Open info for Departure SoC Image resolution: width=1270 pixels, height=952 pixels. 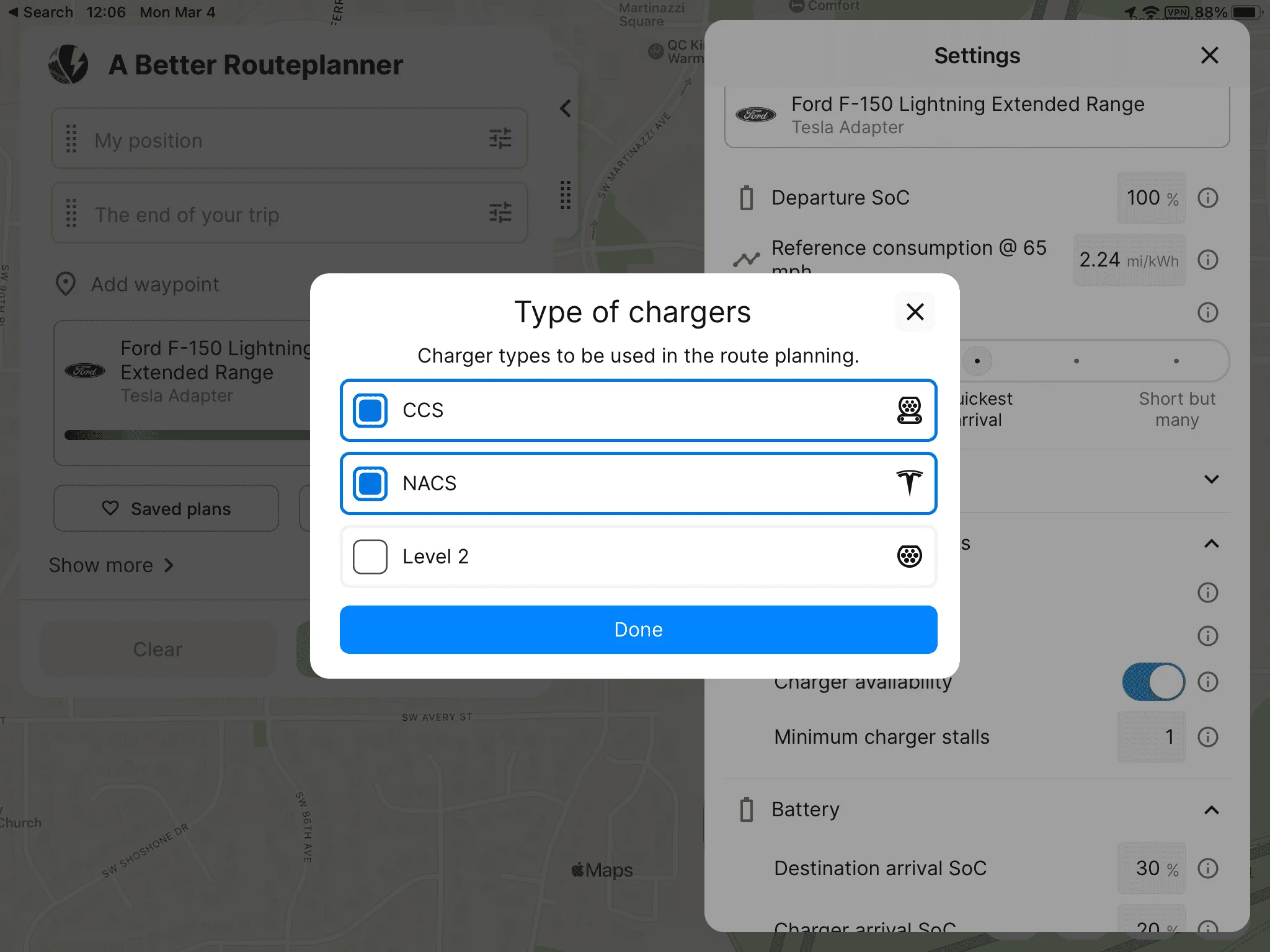point(1207,198)
